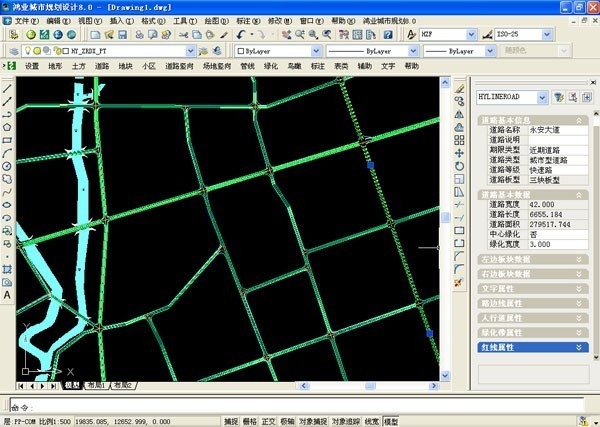Image resolution: width=600 pixels, height=427 pixels.
Task: Select the multiline Text tool
Action: [7, 296]
